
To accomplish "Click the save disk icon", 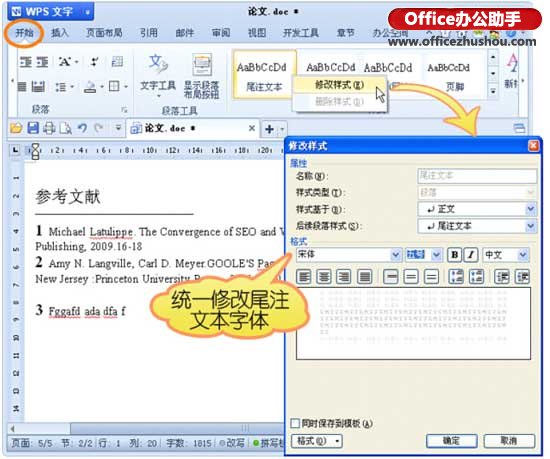I will point(33,128).
